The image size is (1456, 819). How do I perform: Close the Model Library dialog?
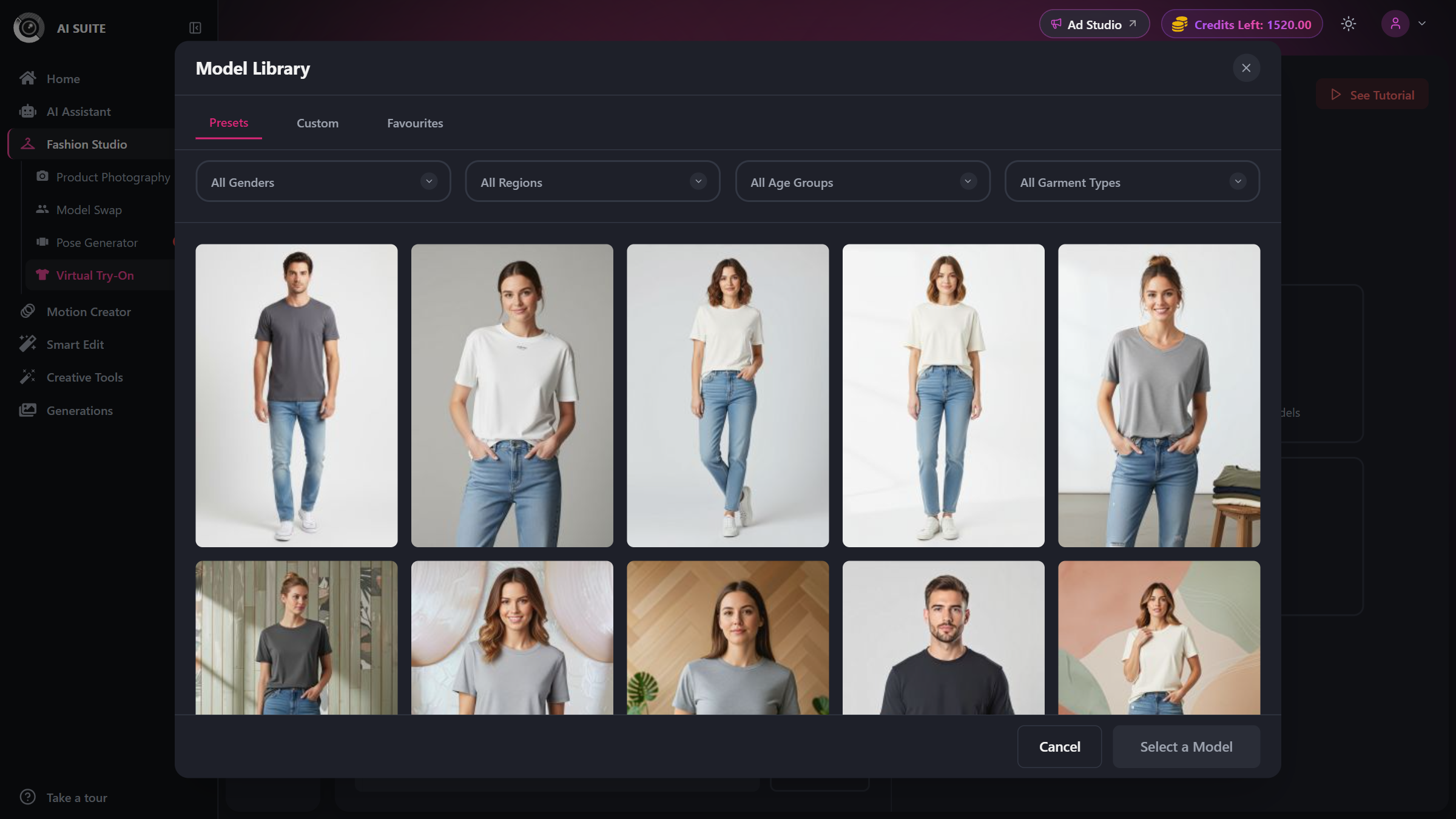(1246, 68)
